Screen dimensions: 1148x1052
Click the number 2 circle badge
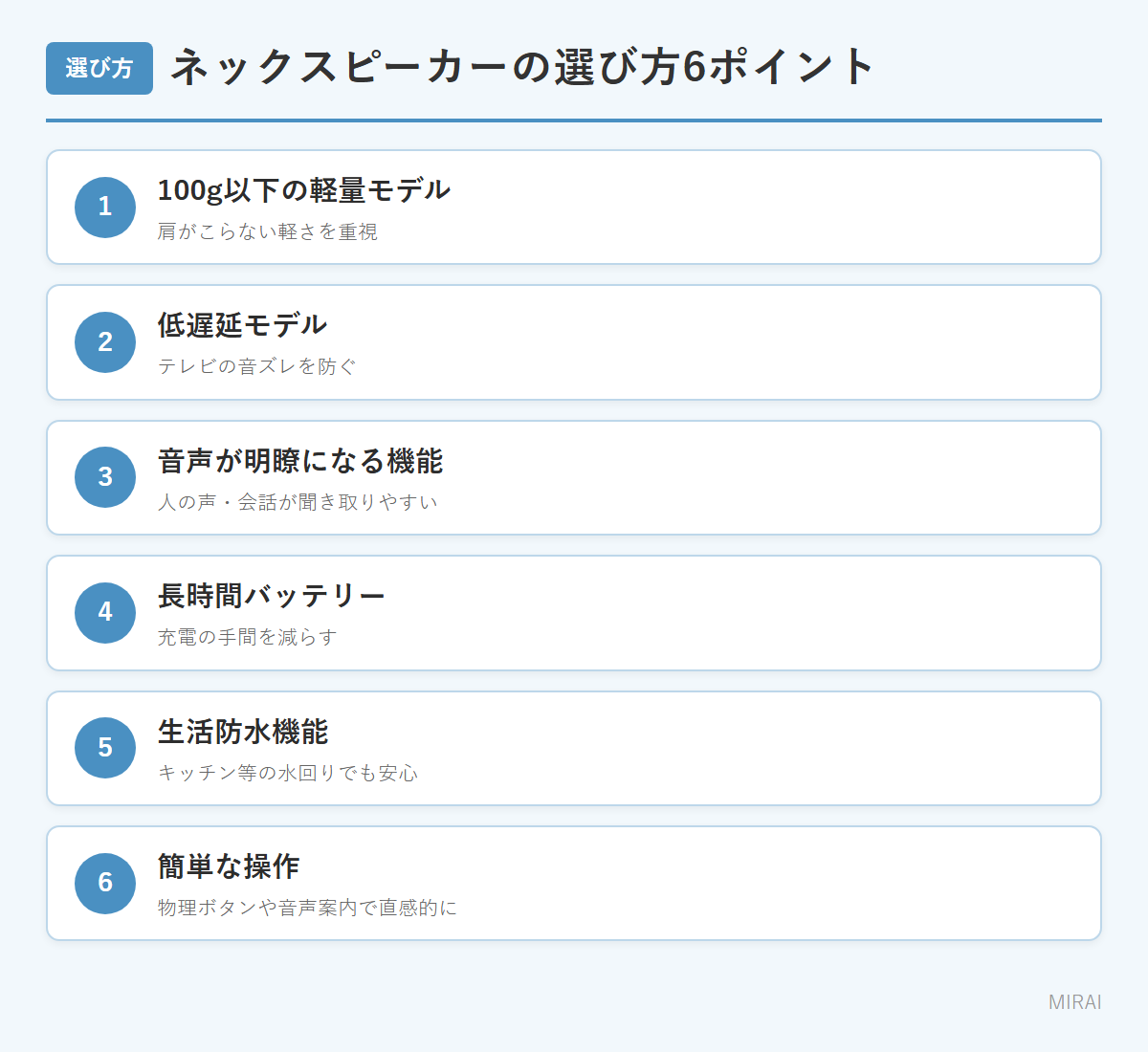[x=105, y=342]
